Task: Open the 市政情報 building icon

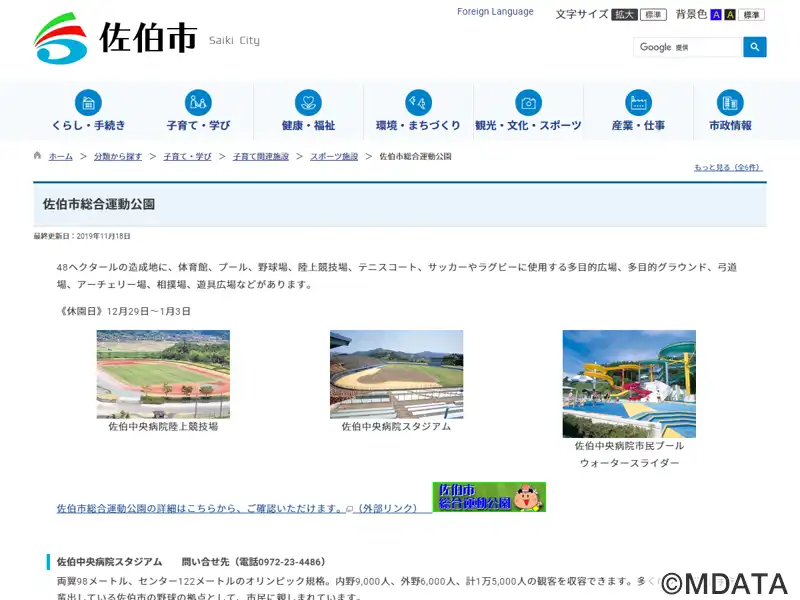Action: [x=730, y=103]
